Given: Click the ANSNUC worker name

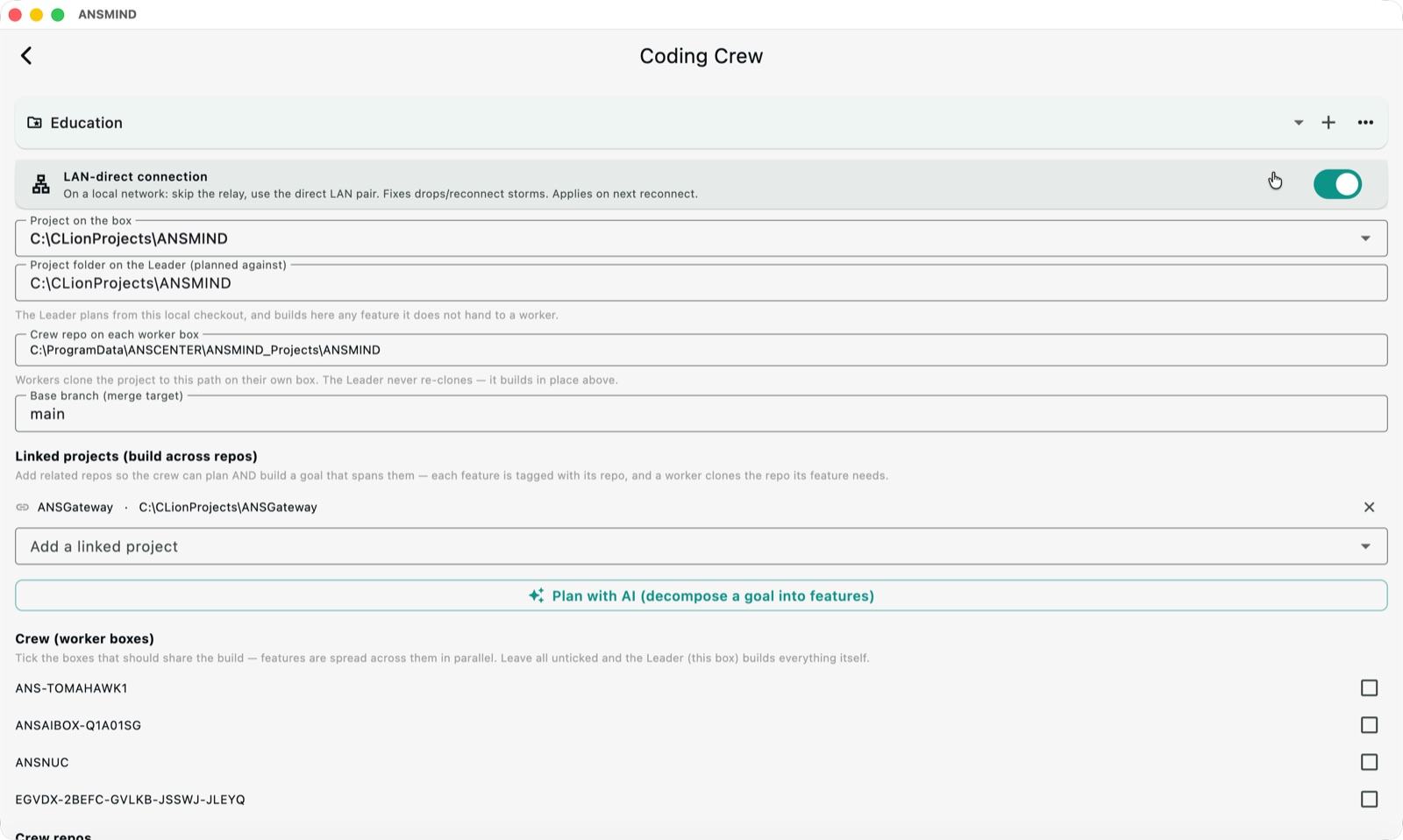Looking at the screenshot, I should (x=42, y=762).
